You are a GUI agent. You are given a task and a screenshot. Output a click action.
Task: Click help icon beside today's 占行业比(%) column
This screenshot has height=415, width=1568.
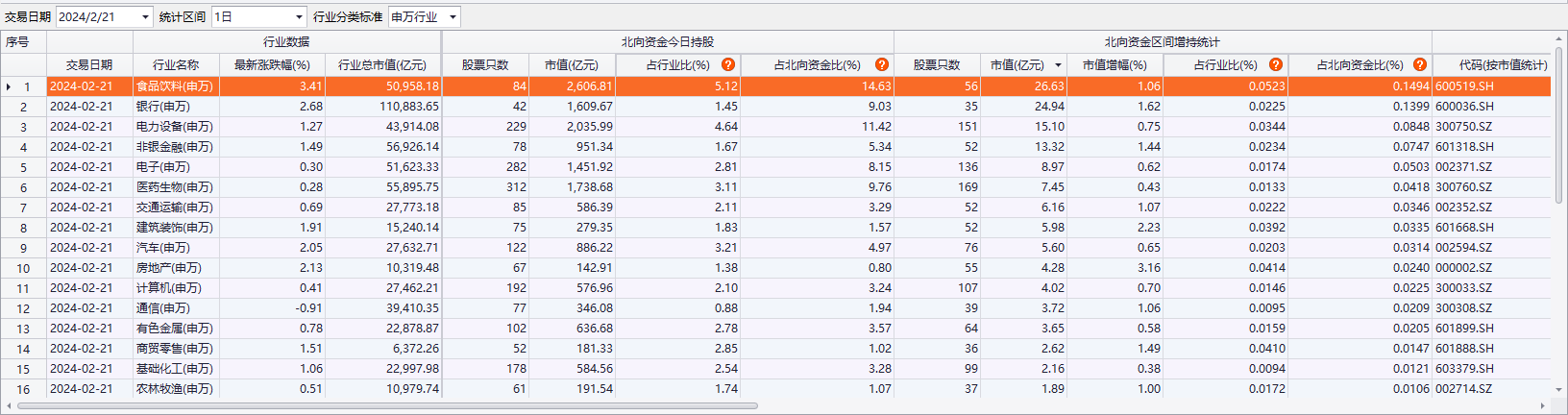click(728, 64)
